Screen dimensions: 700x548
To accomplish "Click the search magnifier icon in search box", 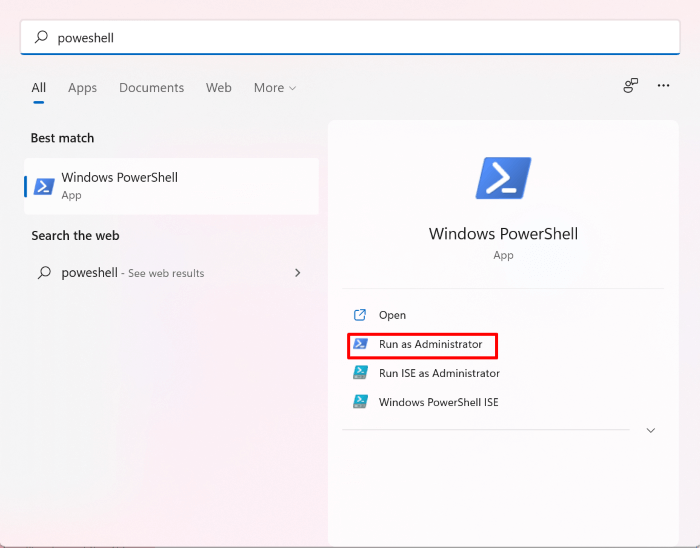I will pos(41,37).
